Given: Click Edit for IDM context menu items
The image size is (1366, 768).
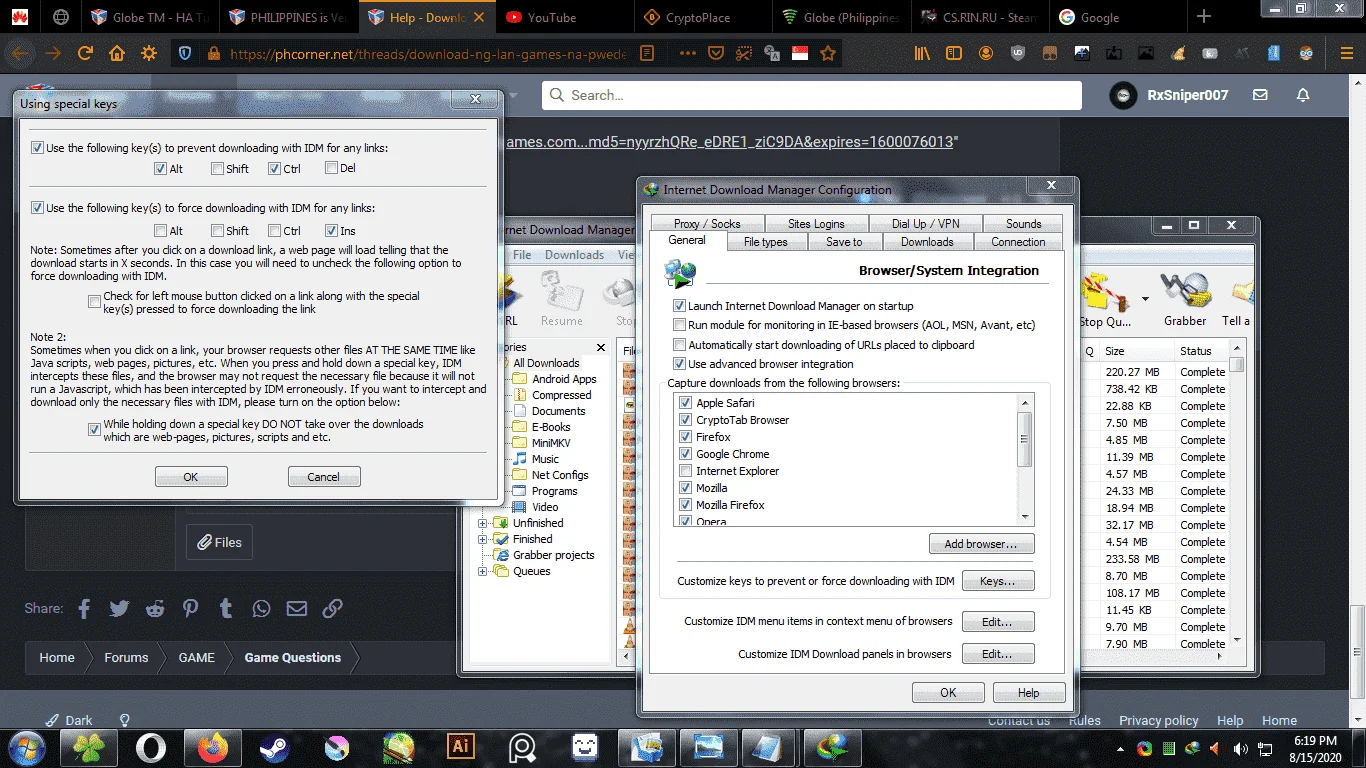Looking at the screenshot, I should click(998, 622).
